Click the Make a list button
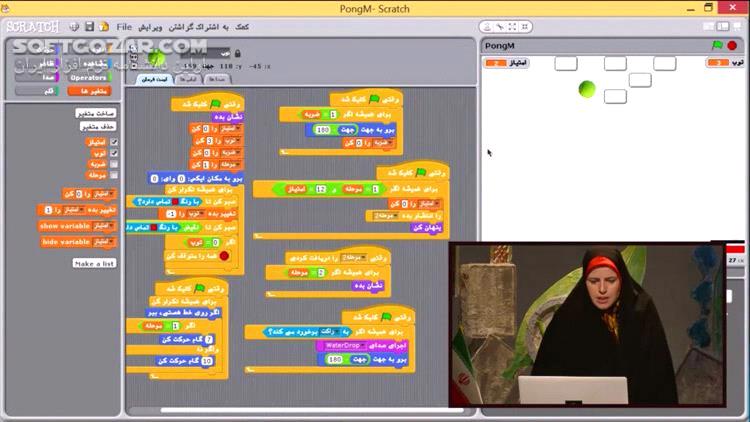The image size is (750, 422). pyautogui.click(x=94, y=264)
